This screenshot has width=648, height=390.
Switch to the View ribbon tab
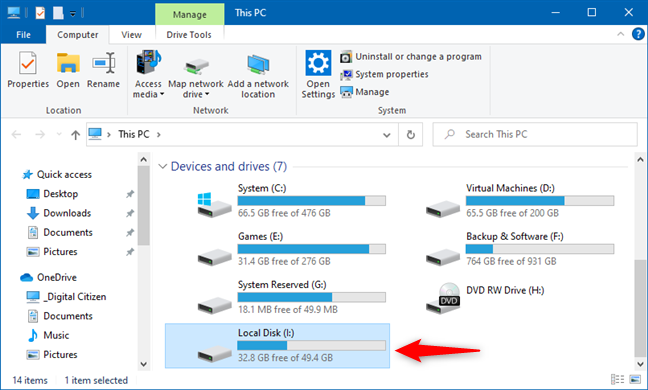click(131, 35)
